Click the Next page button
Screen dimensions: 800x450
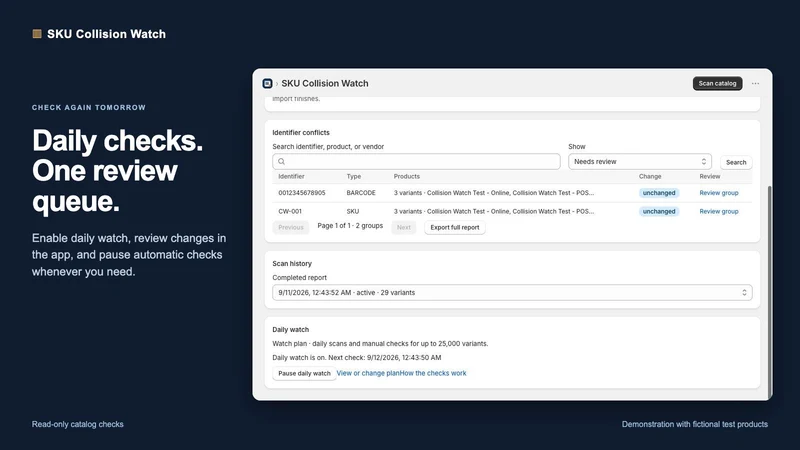404,227
